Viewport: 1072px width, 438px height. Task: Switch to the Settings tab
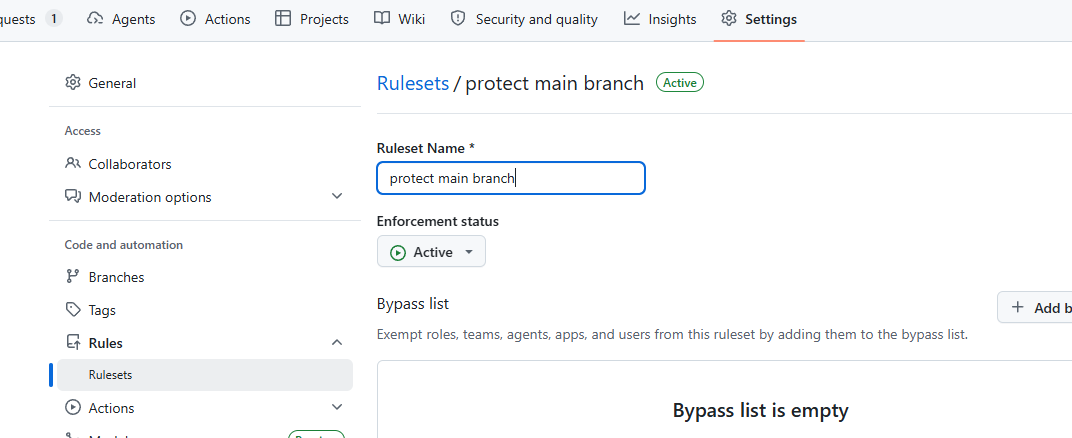759,19
